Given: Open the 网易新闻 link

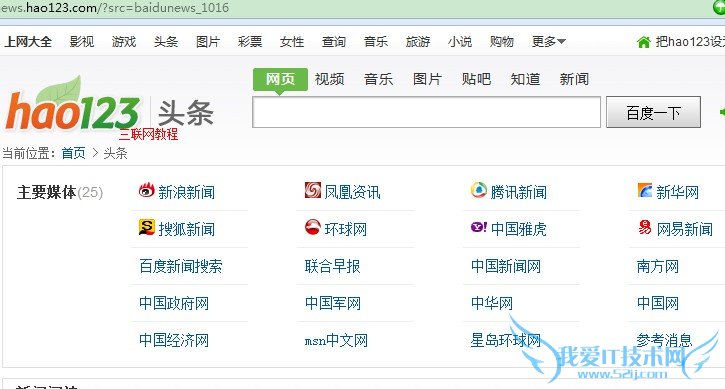Looking at the screenshot, I should pyautogui.click(x=685, y=229).
